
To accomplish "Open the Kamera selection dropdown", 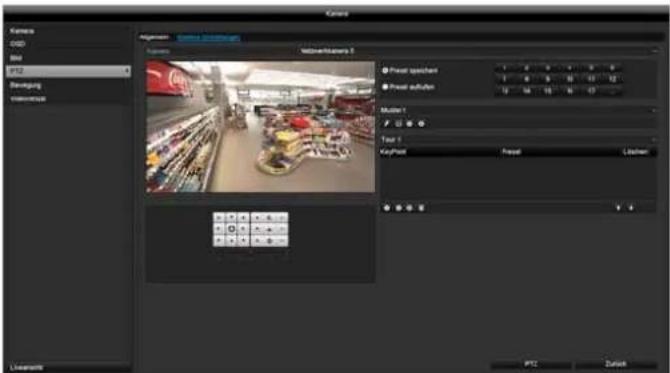I will (478, 51).
